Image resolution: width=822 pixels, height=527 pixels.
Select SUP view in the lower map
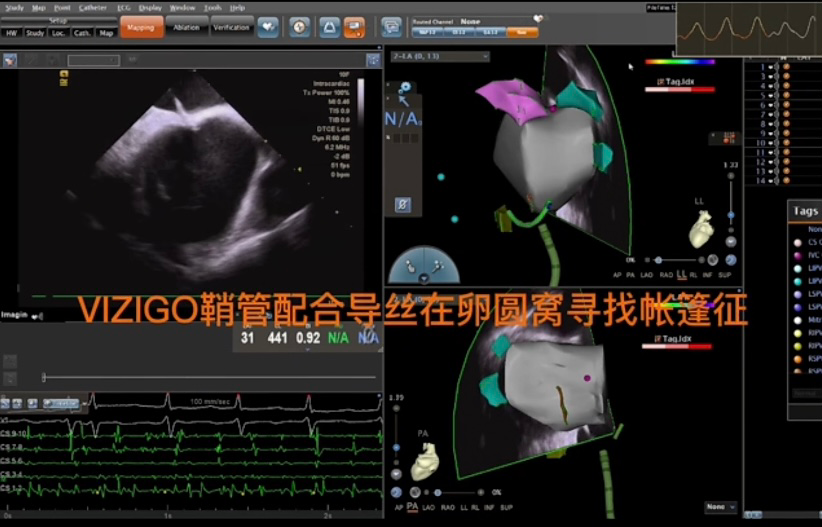(x=506, y=507)
